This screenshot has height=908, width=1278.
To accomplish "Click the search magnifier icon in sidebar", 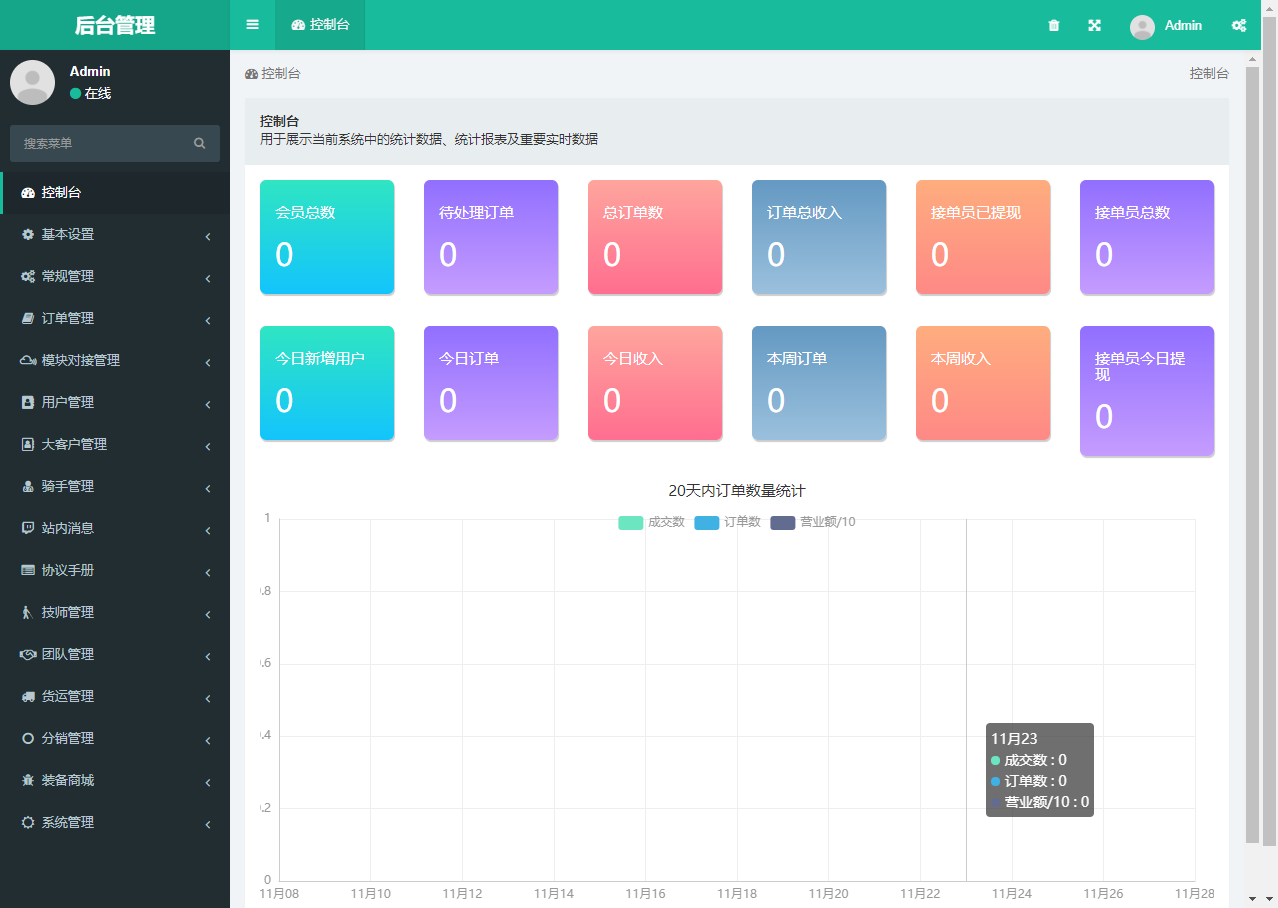I will click(x=200, y=144).
